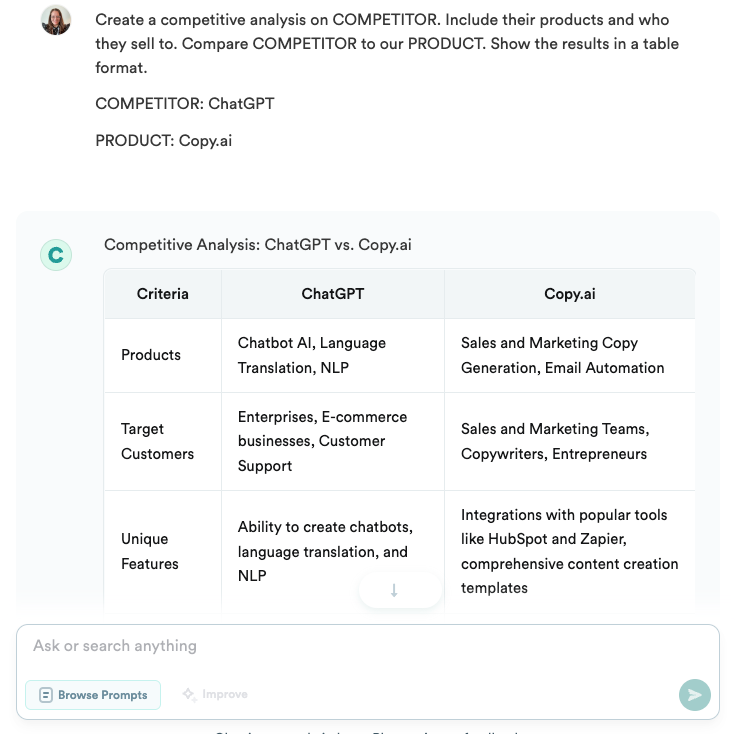Click the Unique Features row label

tap(150, 551)
